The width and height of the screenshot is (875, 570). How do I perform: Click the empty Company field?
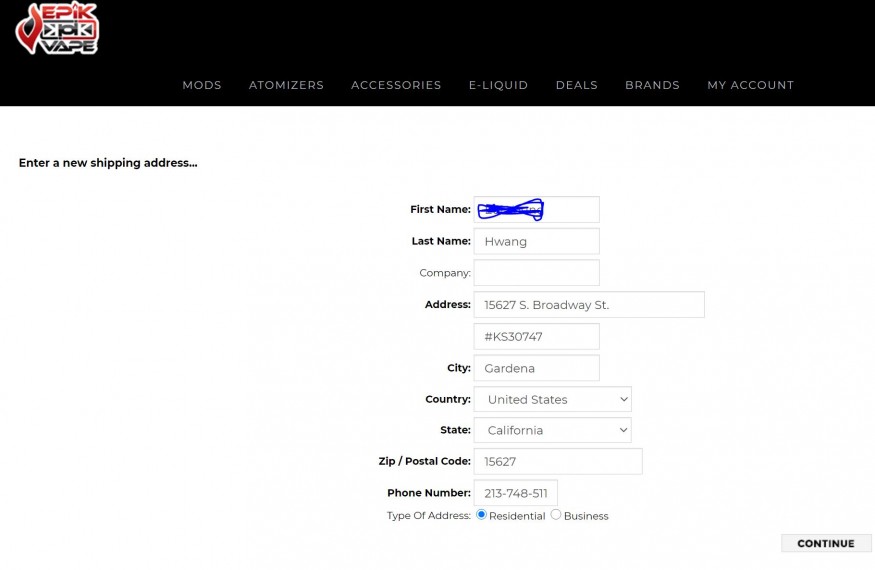tap(536, 273)
